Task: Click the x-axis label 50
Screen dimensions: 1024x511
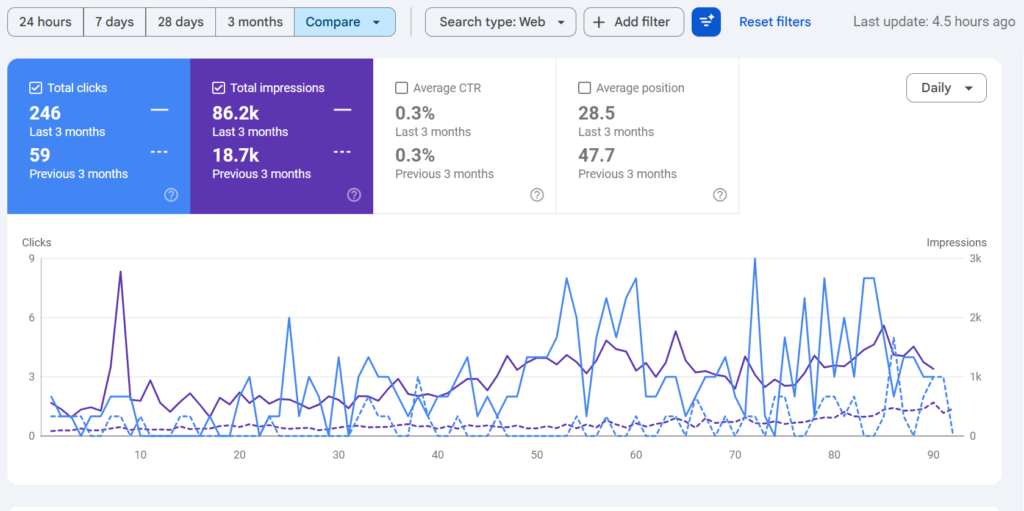Action: [537, 455]
